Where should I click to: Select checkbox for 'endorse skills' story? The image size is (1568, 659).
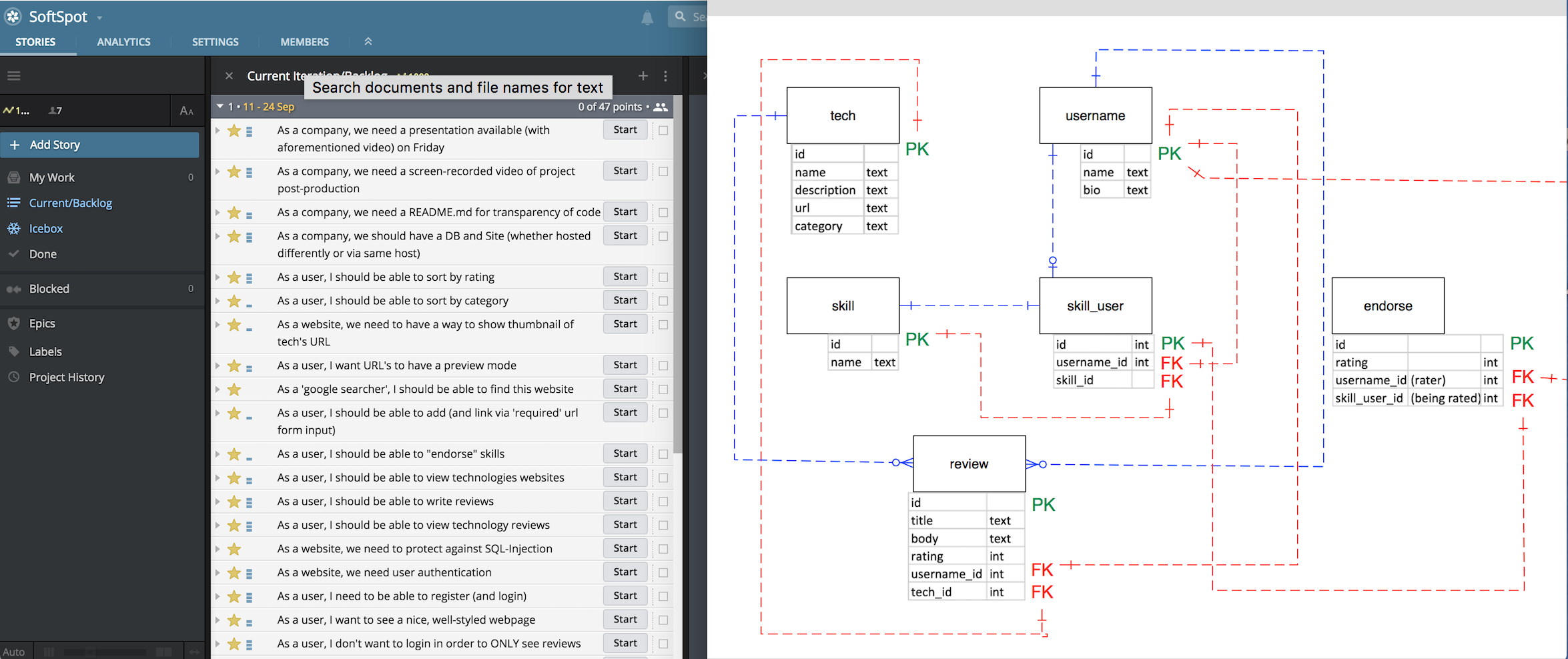coord(663,454)
